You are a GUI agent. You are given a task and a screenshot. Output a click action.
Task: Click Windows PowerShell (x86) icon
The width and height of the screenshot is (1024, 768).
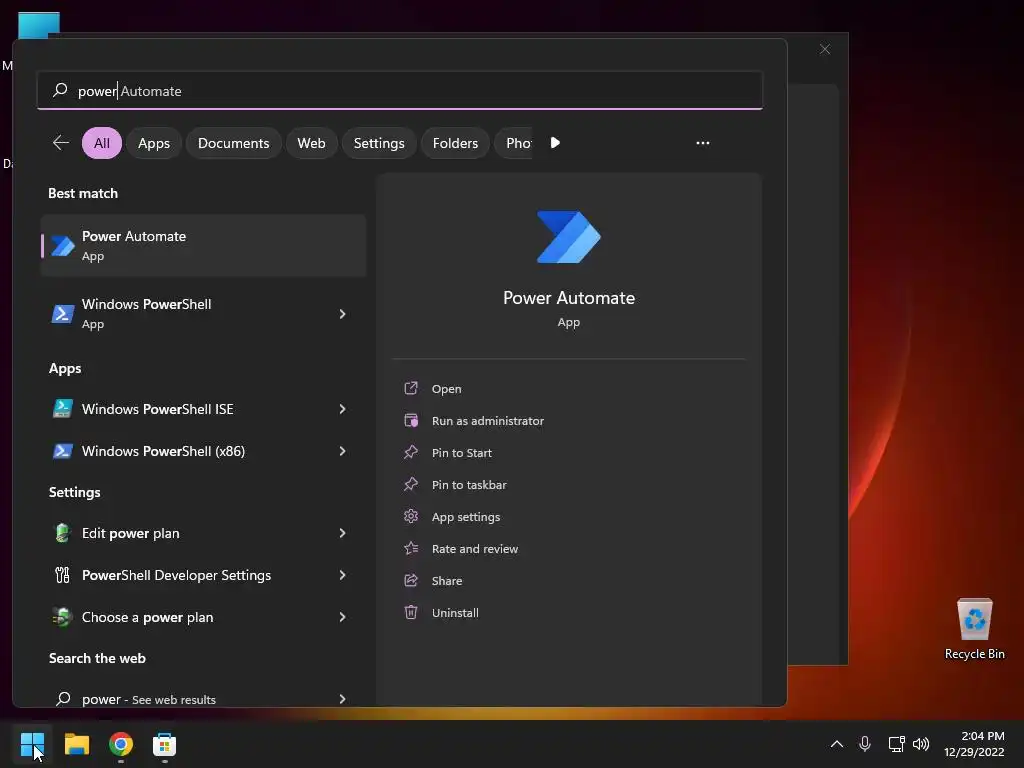tap(63, 451)
